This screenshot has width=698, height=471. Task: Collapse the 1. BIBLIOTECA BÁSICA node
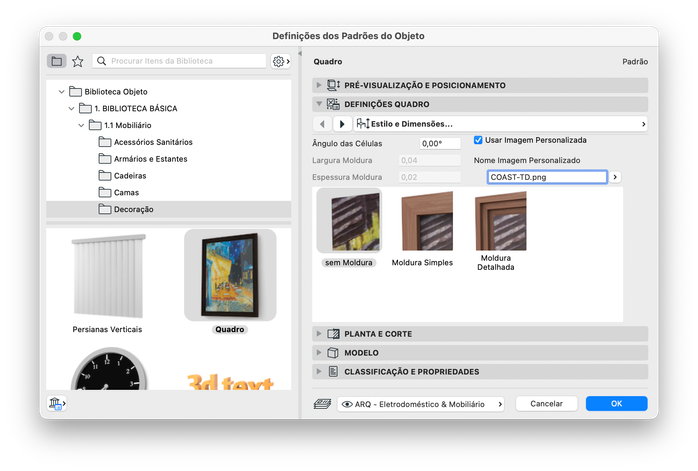coord(71,109)
